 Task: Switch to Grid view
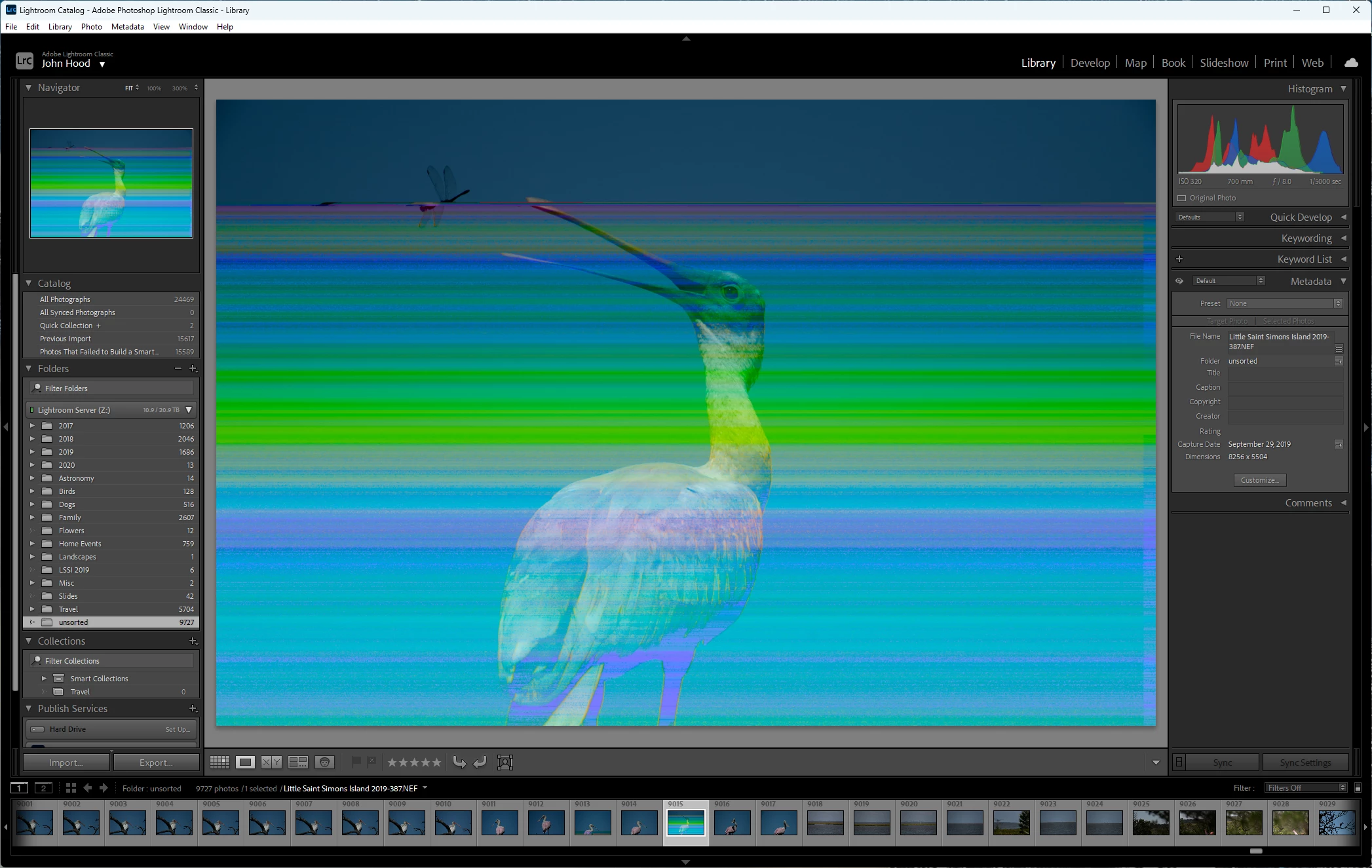(219, 762)
